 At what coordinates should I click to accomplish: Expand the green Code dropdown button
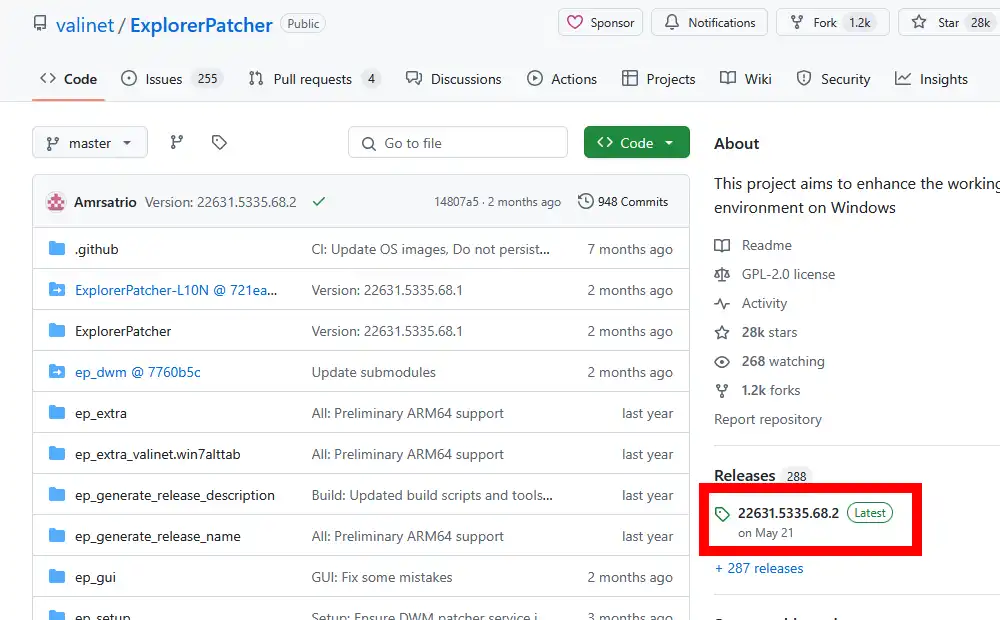point(636,142)
